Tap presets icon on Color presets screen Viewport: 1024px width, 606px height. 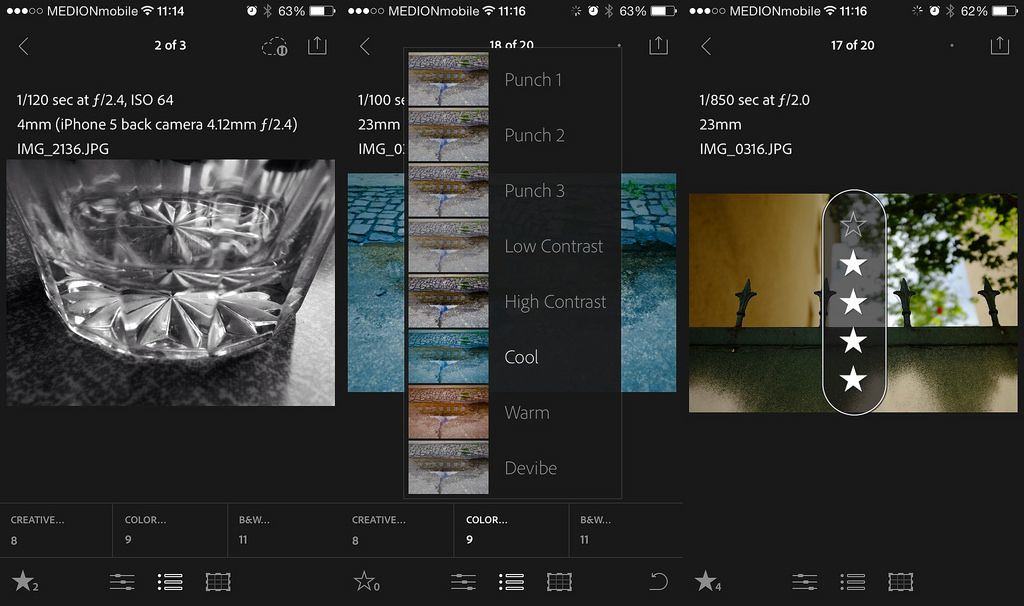click(x=511, y=581)
